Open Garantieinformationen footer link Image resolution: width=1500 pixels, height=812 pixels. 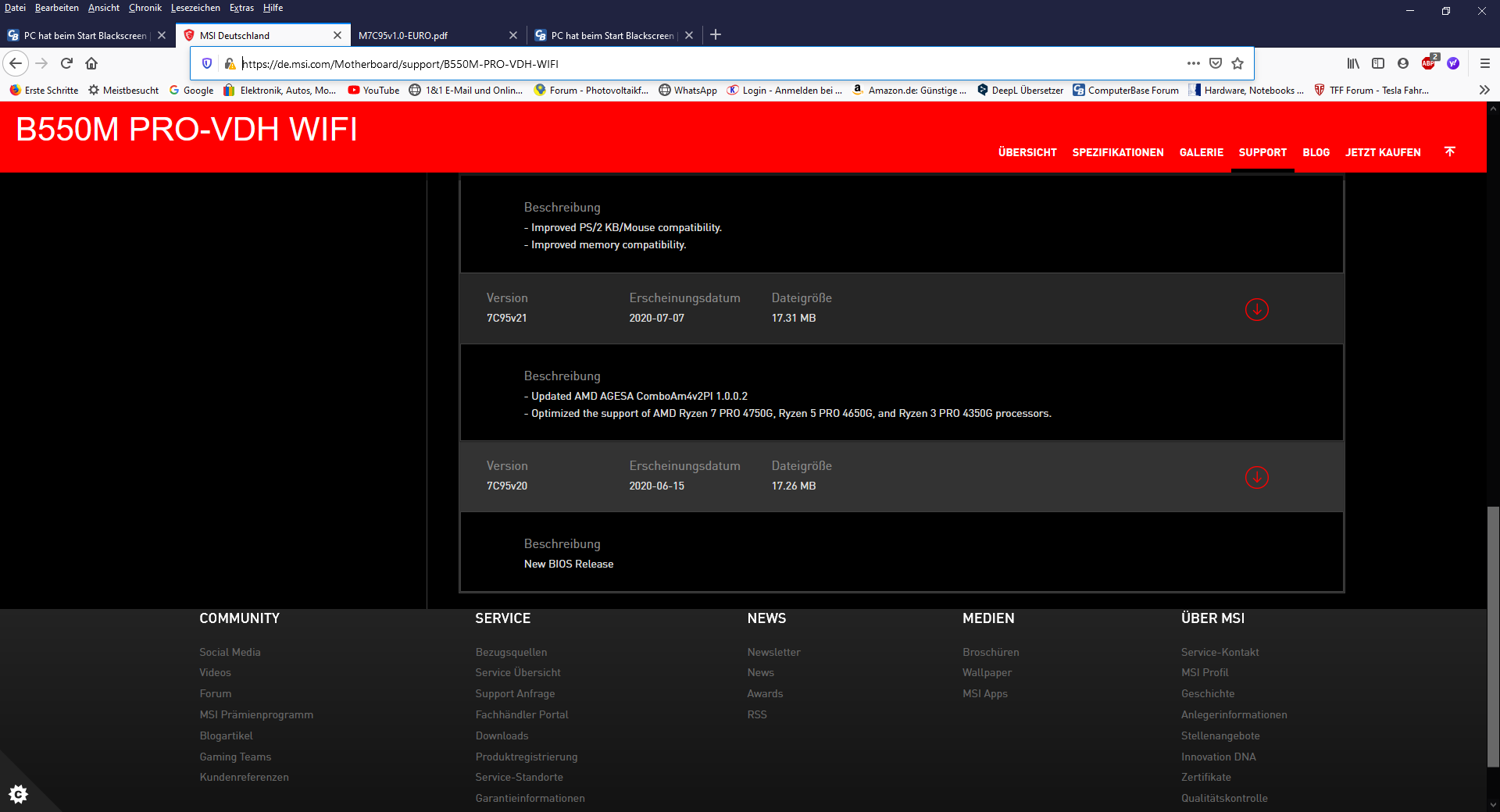[x=530, y=798]
